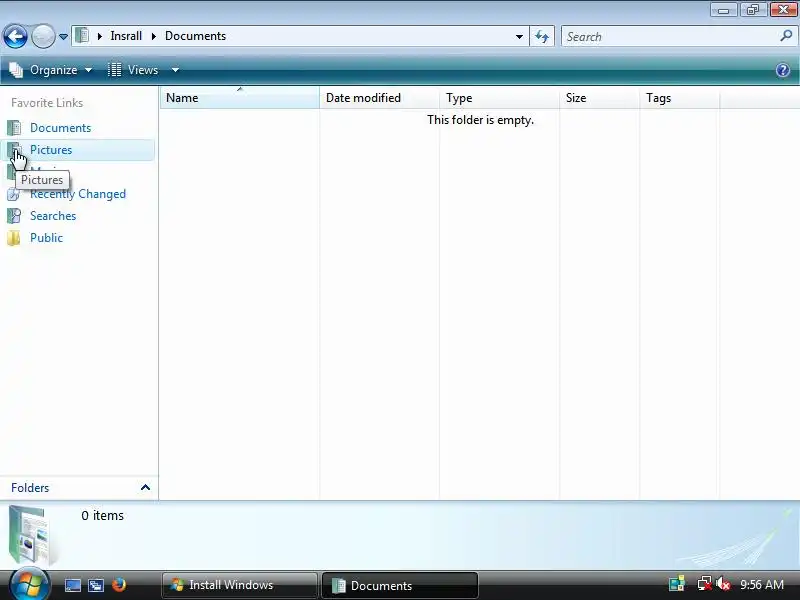Click Show Desktop quick launch icon
This screenshot has width=800, height=600.
pos(72,585)
